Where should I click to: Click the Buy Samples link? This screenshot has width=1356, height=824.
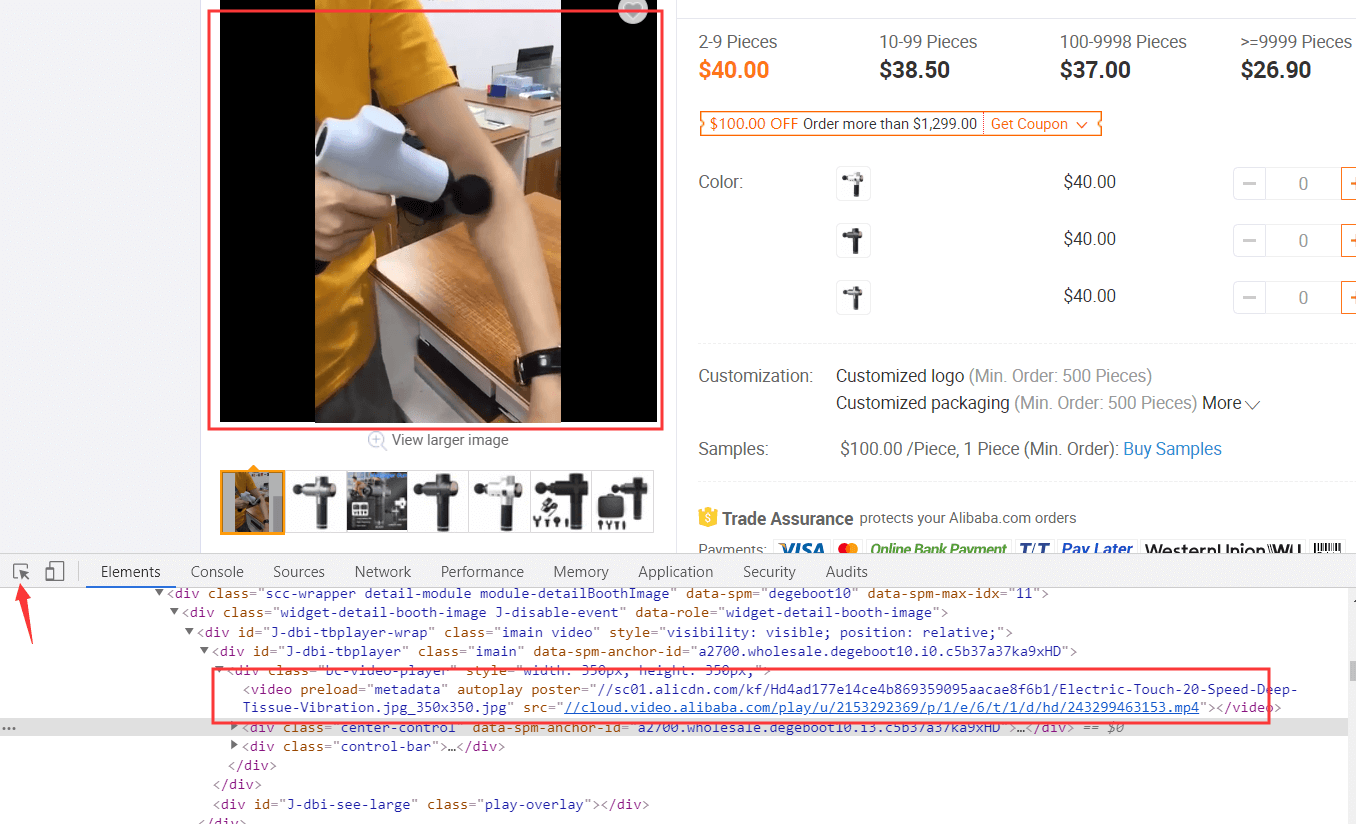coord(1172,449)
